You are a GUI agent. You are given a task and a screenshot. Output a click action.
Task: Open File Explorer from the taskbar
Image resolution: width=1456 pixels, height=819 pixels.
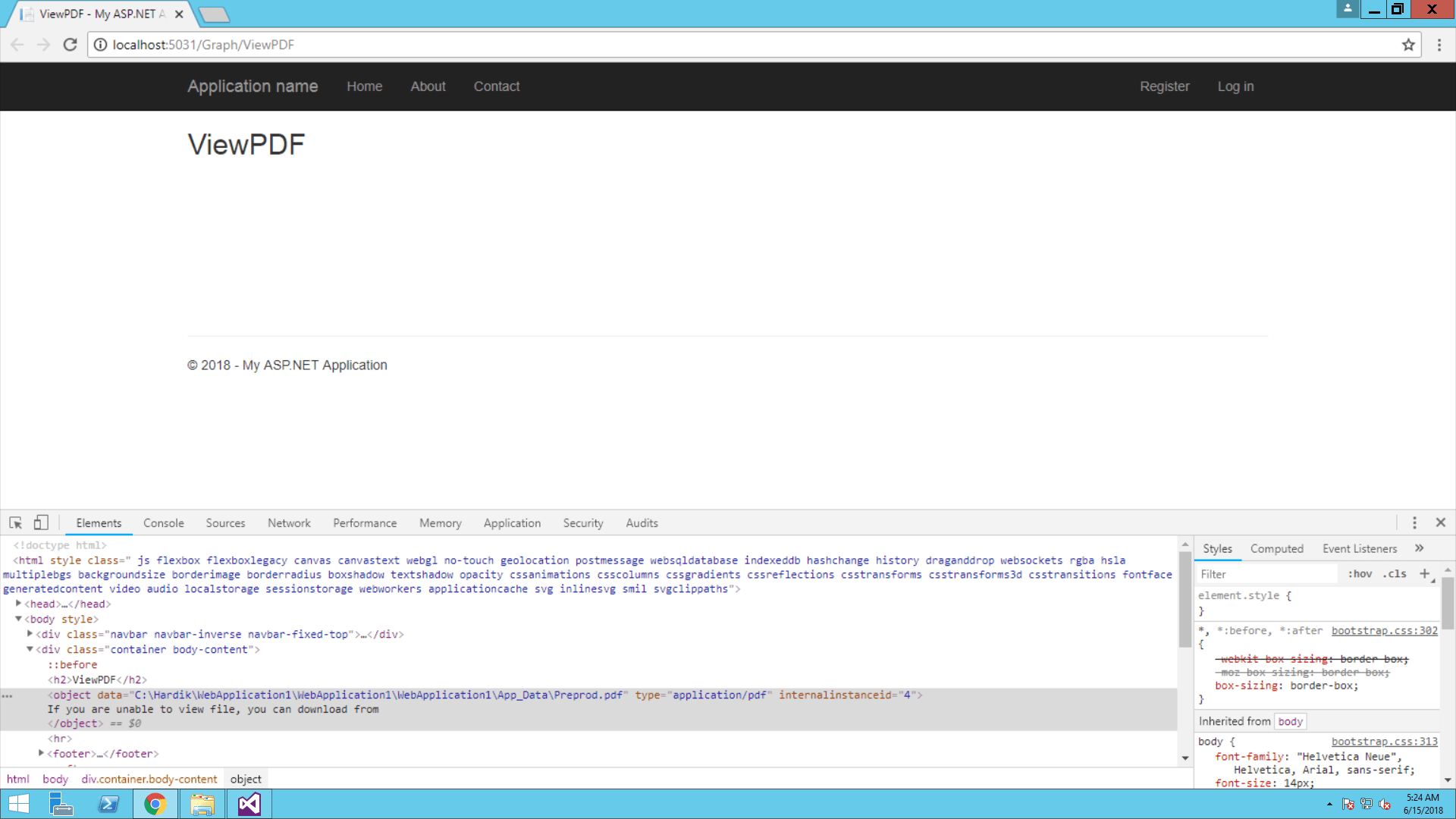click(x=202, y=803)
